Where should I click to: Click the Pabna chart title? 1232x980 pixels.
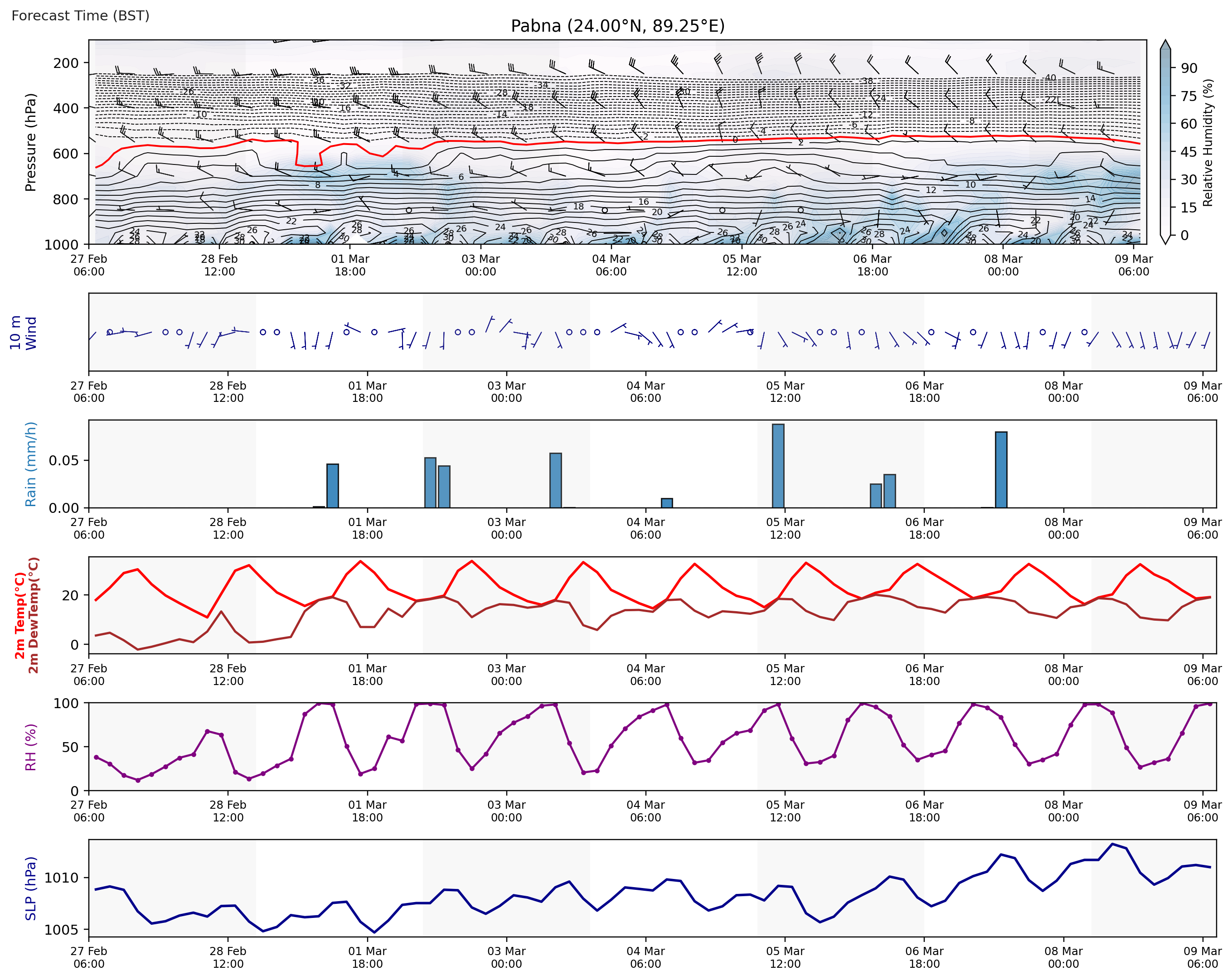coord(617,26)
